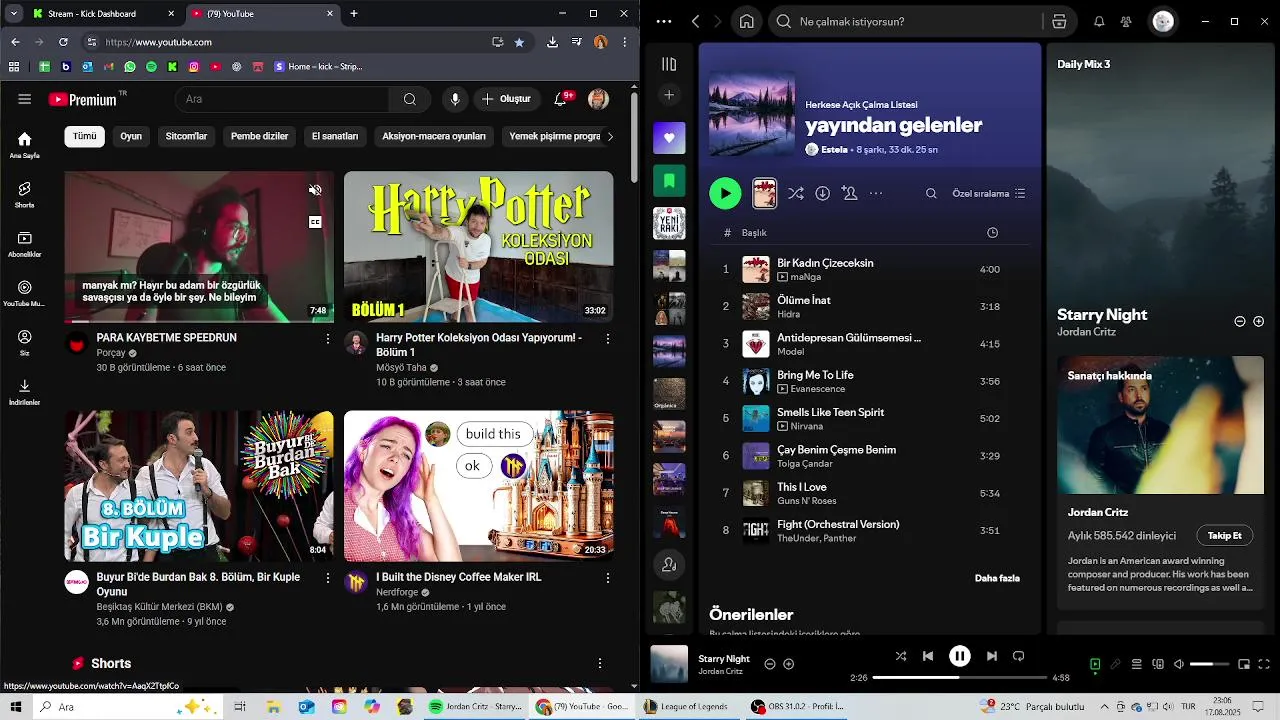Image resolution: width=1280 pixels, height=720 pixels.
Task: Adjust the Spotify volume slider
Action: click(x=1209, y=664)
